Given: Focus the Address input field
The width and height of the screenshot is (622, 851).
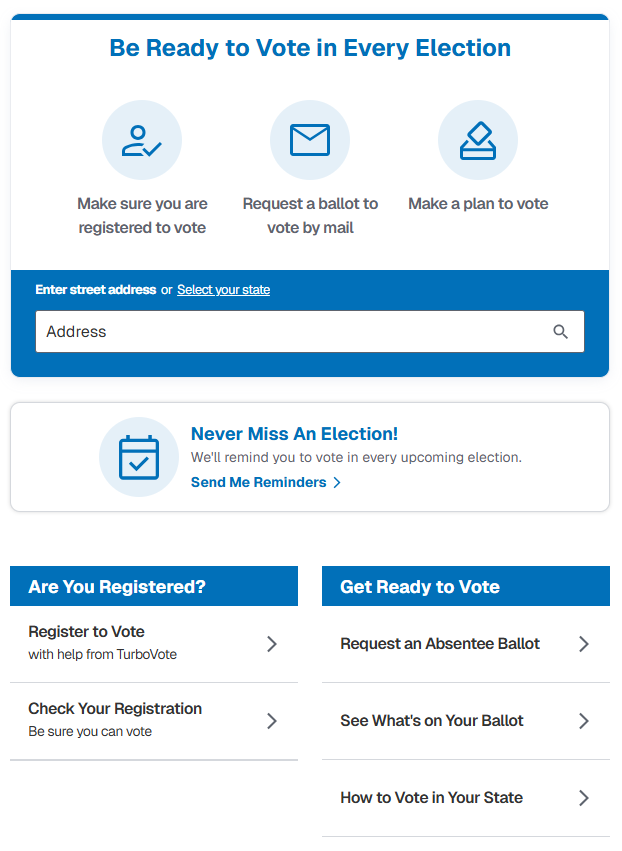Looking at the screenshot, I should [x=290, y=332].
